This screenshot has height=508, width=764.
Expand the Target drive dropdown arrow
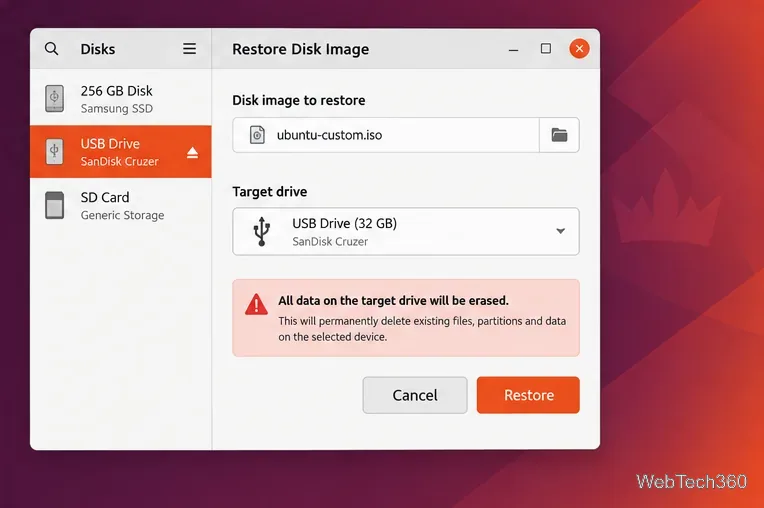point(560,231)
